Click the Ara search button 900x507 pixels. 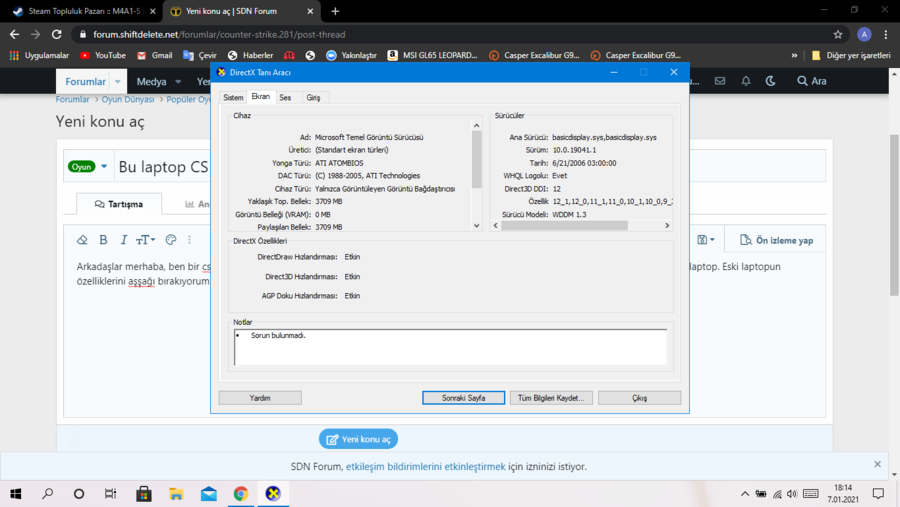pos(812,81)
